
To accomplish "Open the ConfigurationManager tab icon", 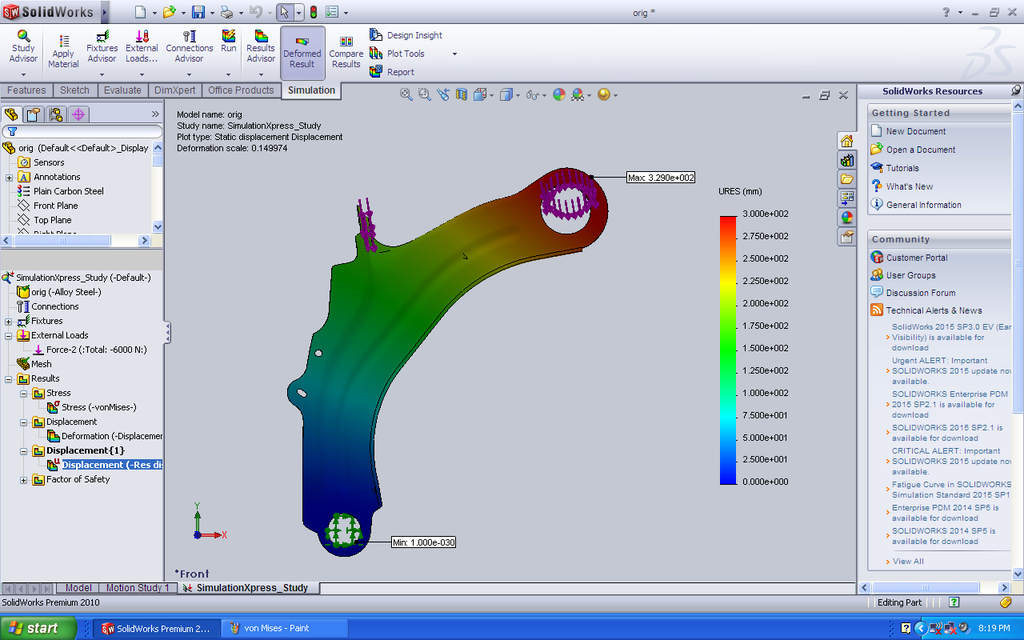I will 56,114.
